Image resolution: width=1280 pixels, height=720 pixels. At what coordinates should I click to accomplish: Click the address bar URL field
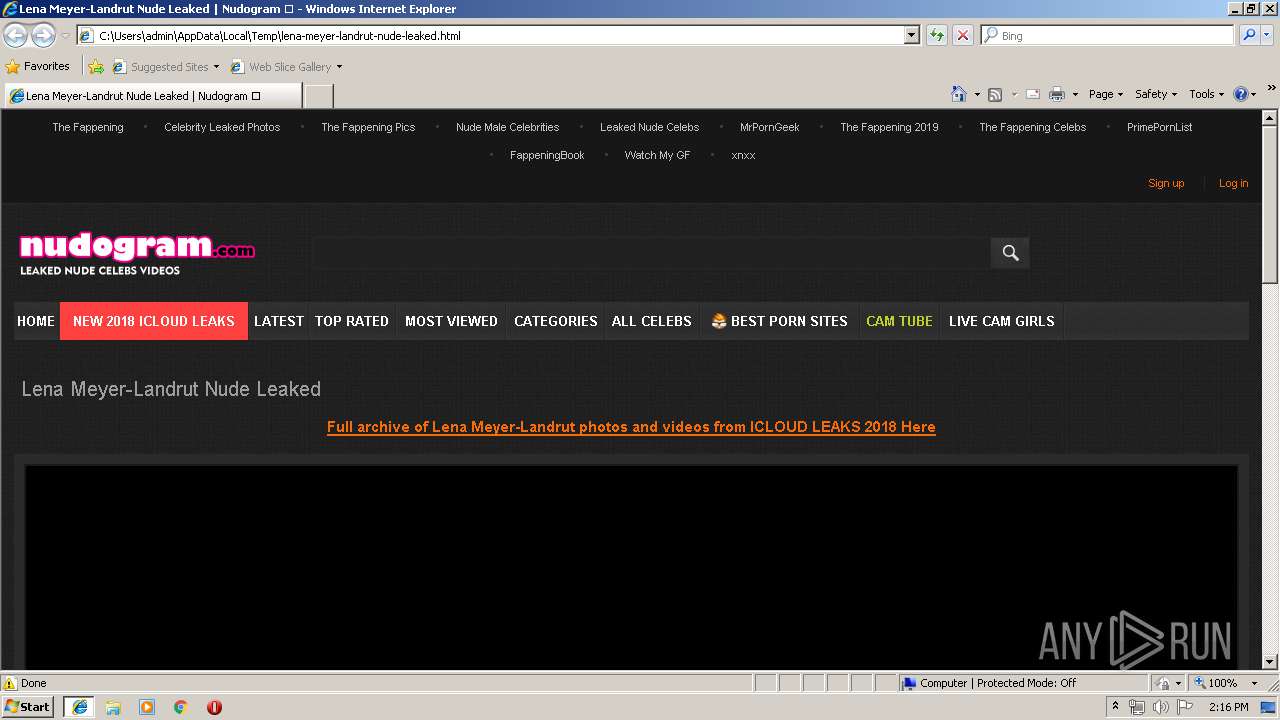point(500,35)
